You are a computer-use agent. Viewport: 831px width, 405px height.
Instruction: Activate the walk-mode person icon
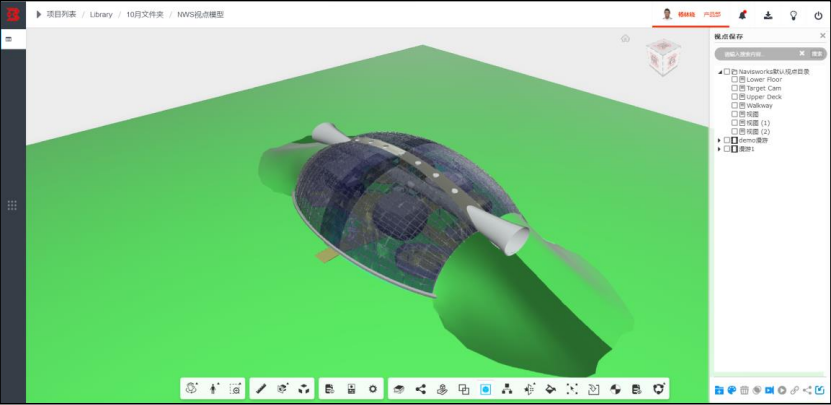[x=214, y=389]
